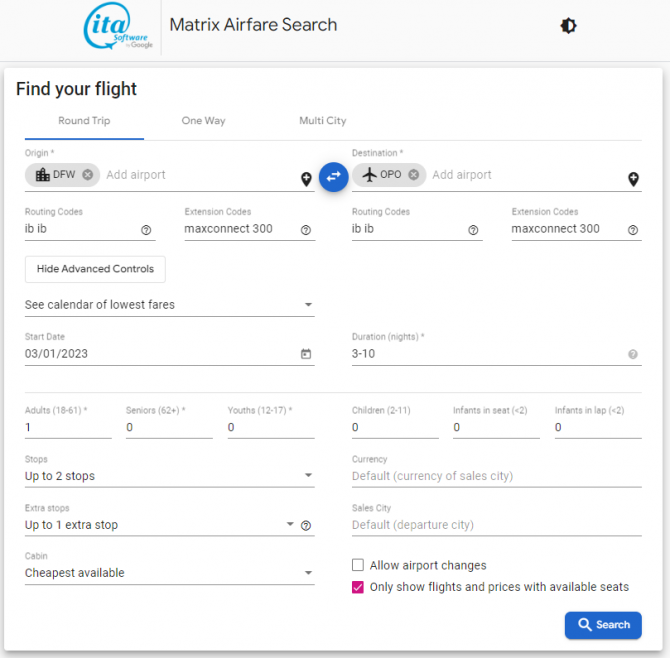Viewport: 670px width, 658px height.
Task: Uncheck Only show flights with available seats
Action: (358, 587)
